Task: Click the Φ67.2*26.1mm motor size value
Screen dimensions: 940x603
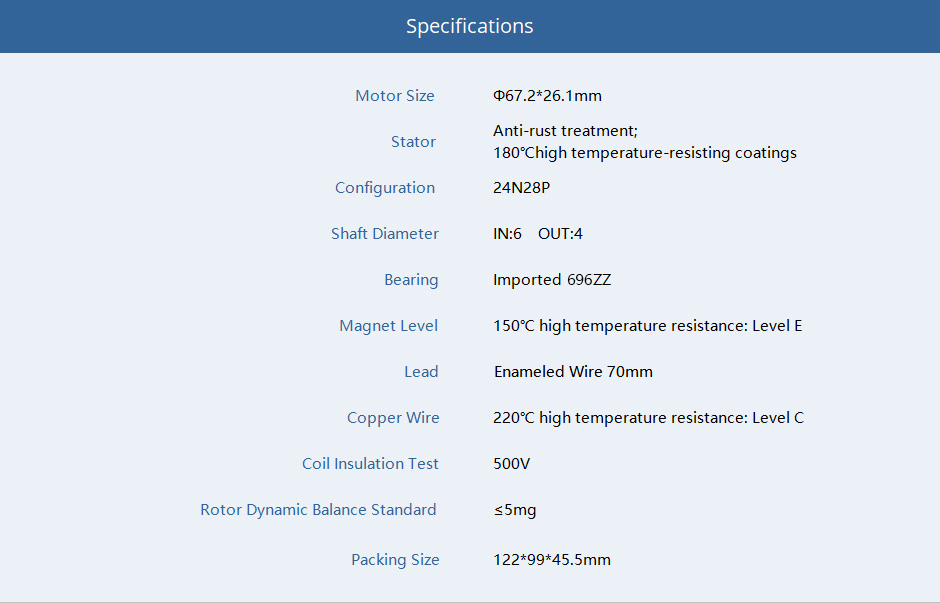Action: click(x=547, y=96)
